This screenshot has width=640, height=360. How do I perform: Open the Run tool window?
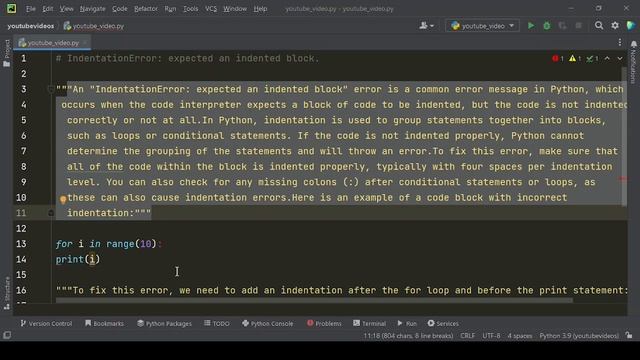tap(407, 323)
